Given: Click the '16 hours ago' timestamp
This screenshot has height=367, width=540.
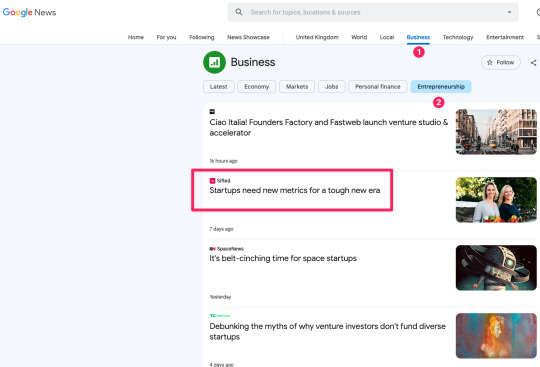Looking at the screenshot, I should [224, 161].
